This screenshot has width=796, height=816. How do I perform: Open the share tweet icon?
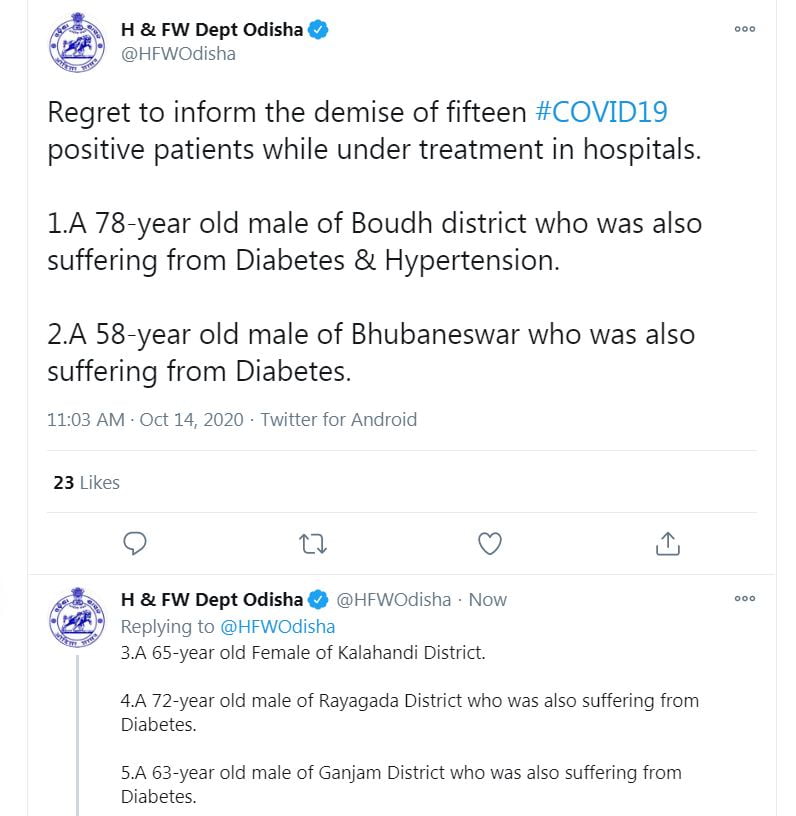[x=667, y=543]
